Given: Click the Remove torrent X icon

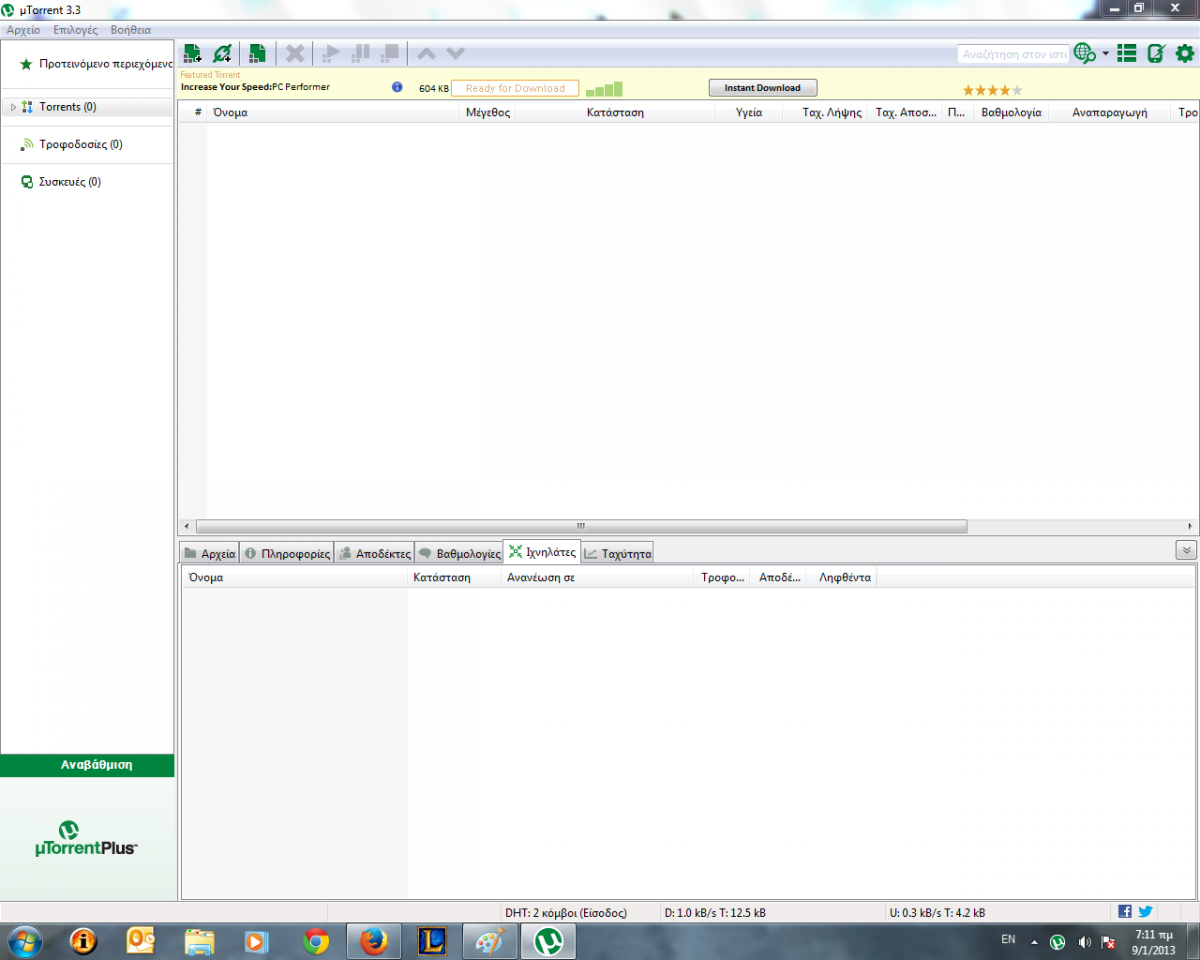Looking at the screenshot, I should 295,54.
